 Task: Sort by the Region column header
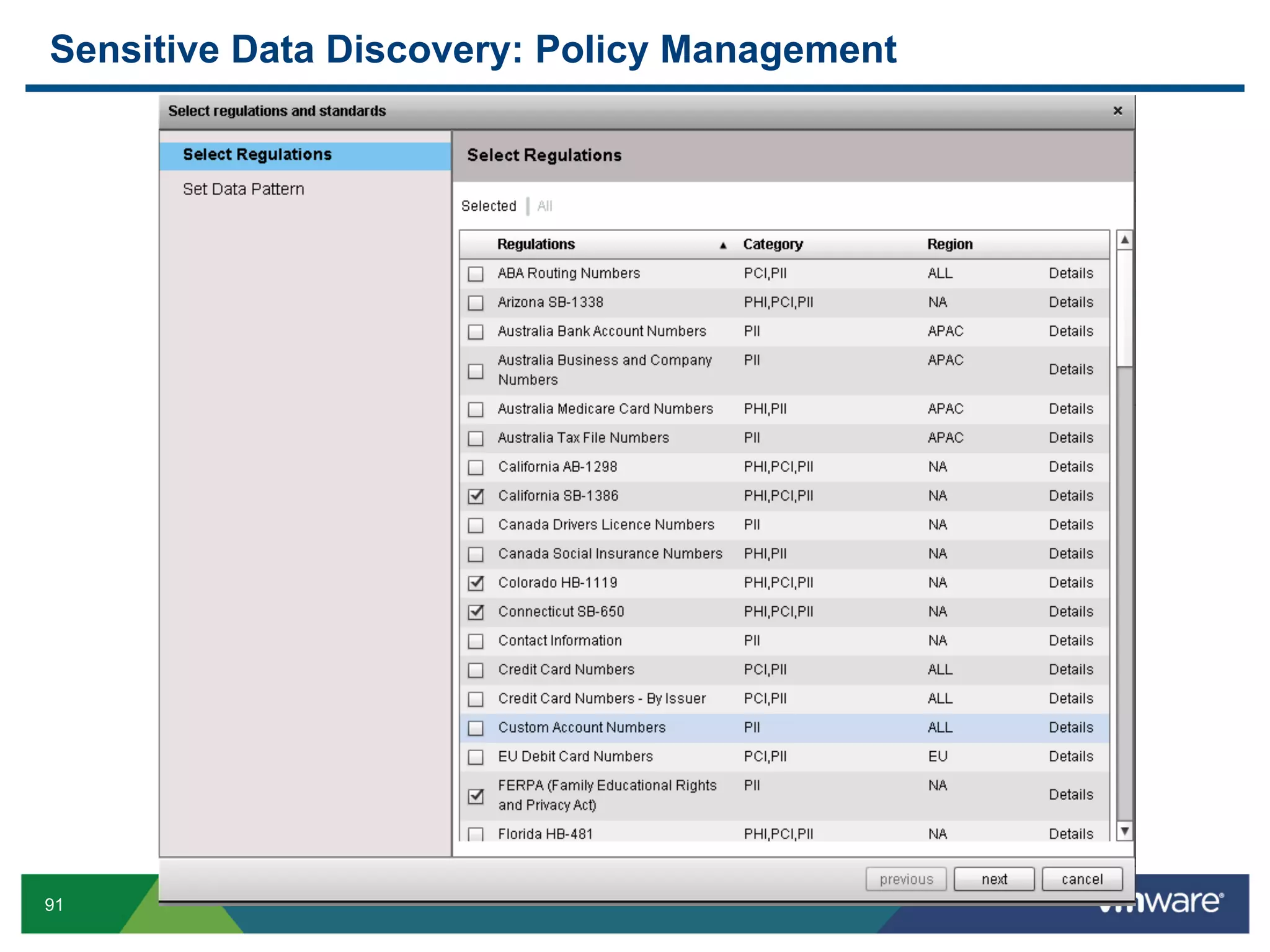click(x=950, y=244)
